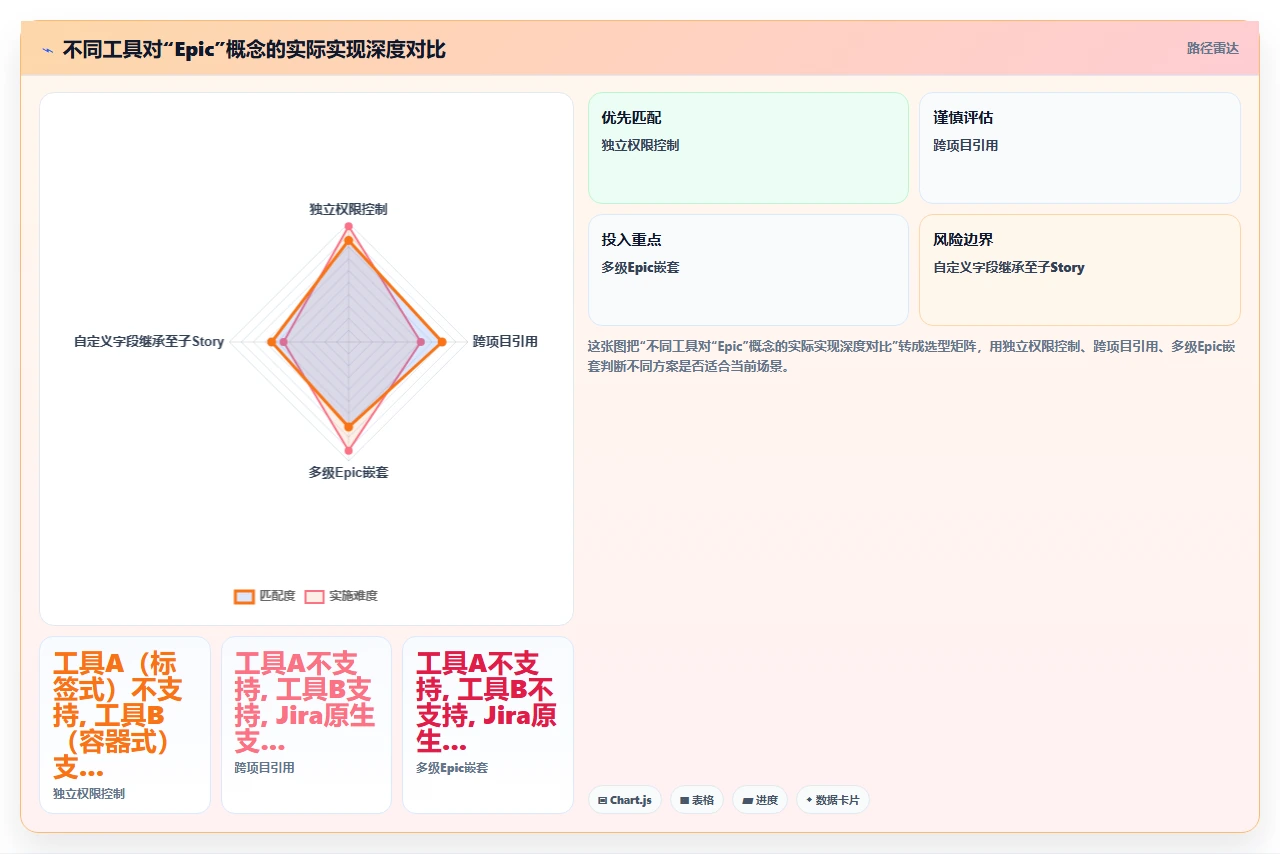Open the 谨慎评估 card
The height and width of the screenshot is (854, 1280).
(1080, 148)
